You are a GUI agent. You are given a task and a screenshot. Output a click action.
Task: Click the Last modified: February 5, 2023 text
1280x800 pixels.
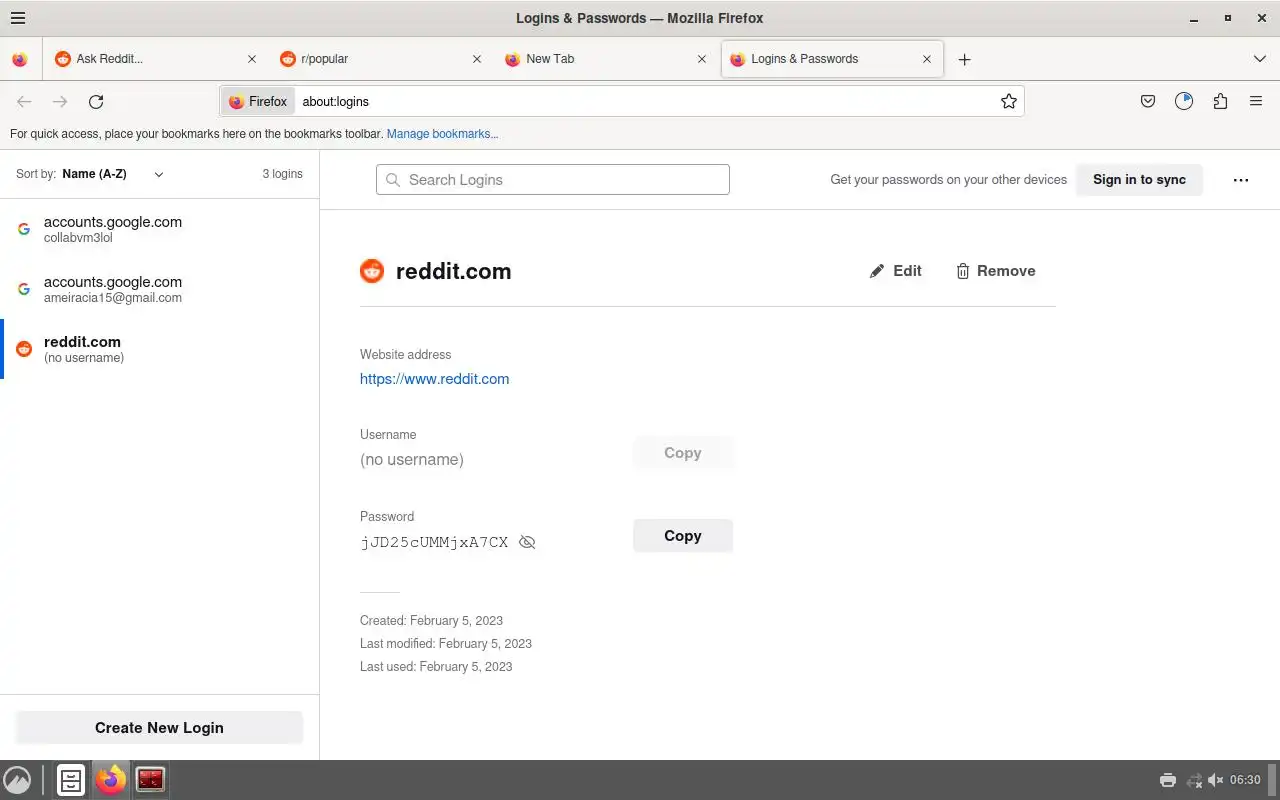[x=446, y=644]
